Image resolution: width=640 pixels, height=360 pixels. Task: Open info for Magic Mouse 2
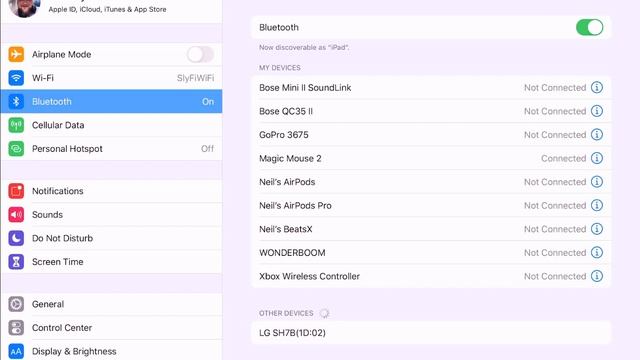pos(597,158)
